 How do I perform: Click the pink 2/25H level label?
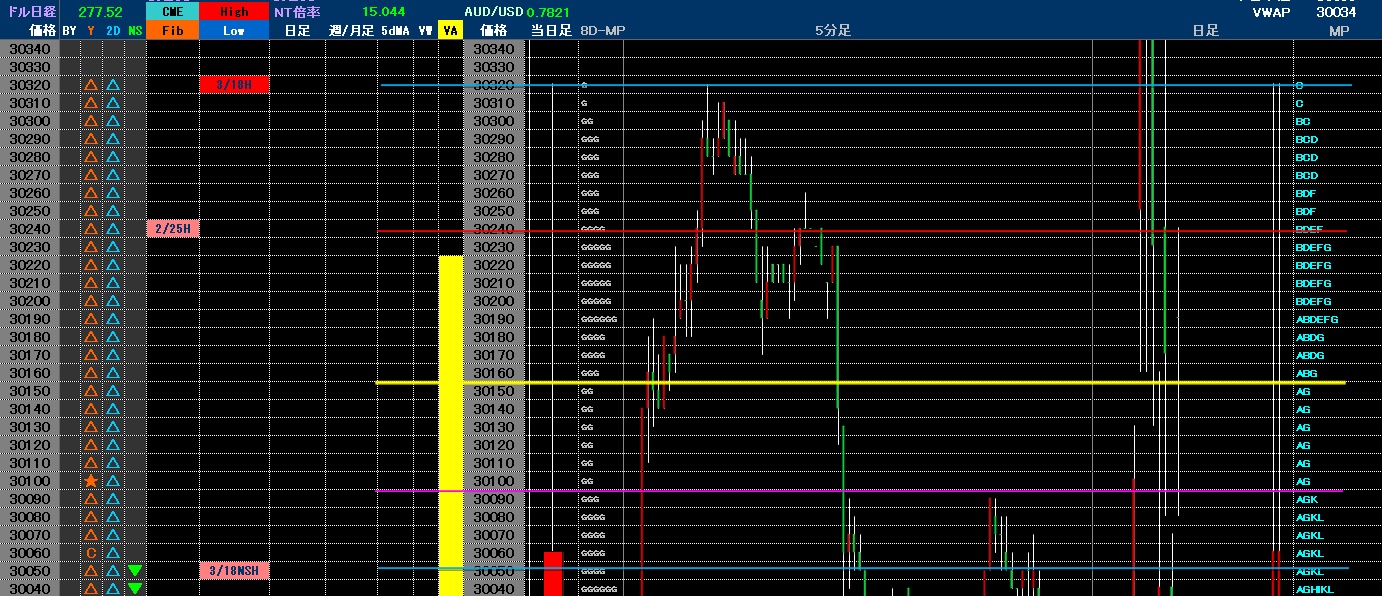point(173,229)
